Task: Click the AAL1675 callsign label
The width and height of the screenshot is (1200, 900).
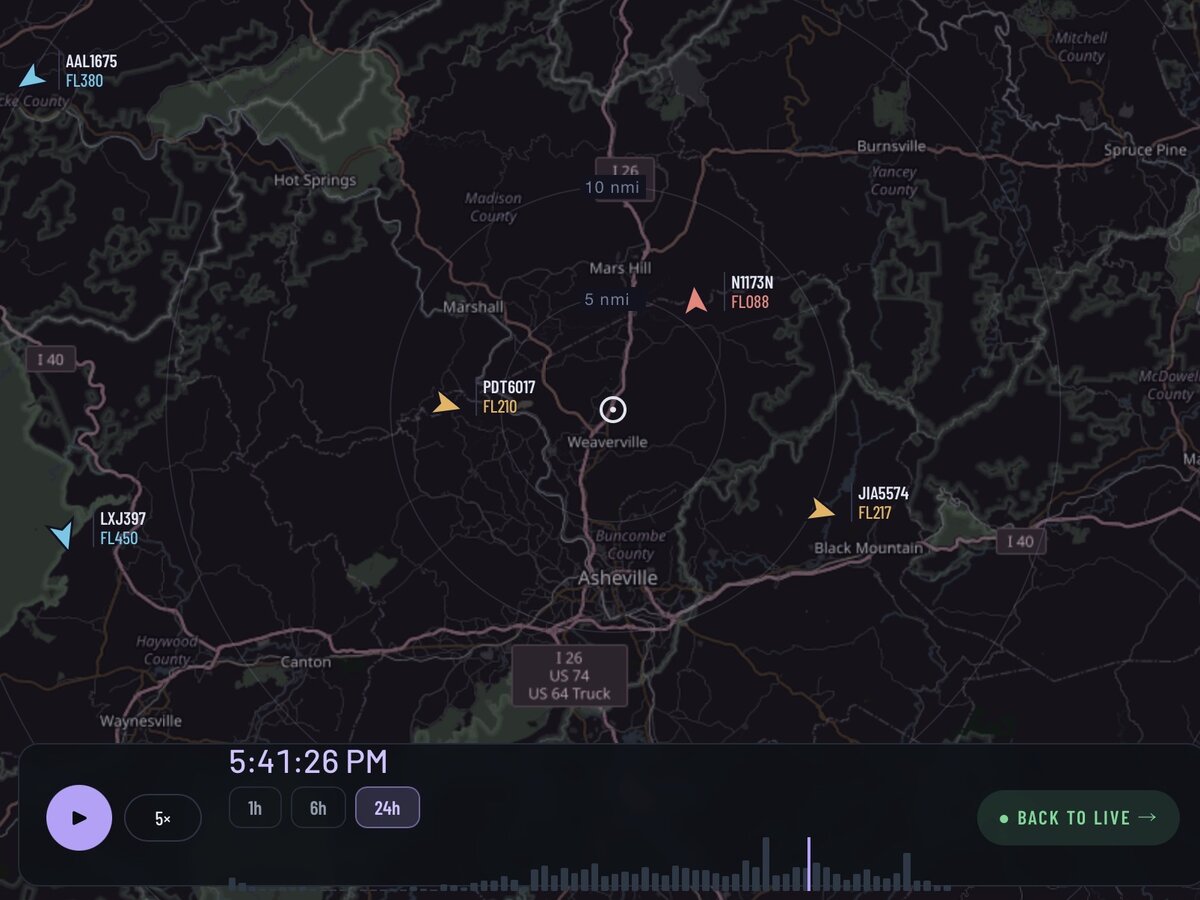Action: [91, 62]
